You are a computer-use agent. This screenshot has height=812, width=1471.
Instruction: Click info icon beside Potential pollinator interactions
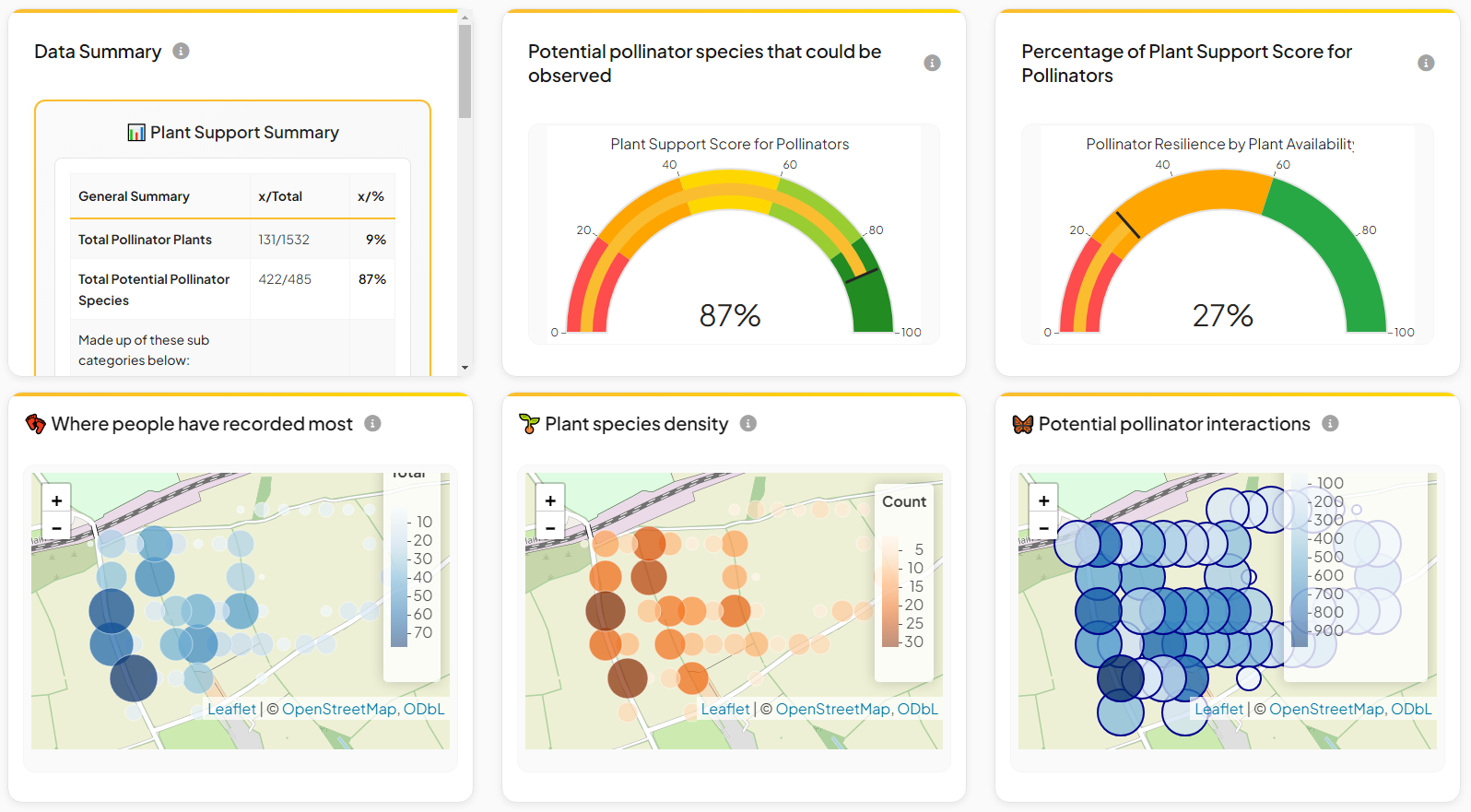1330,423
